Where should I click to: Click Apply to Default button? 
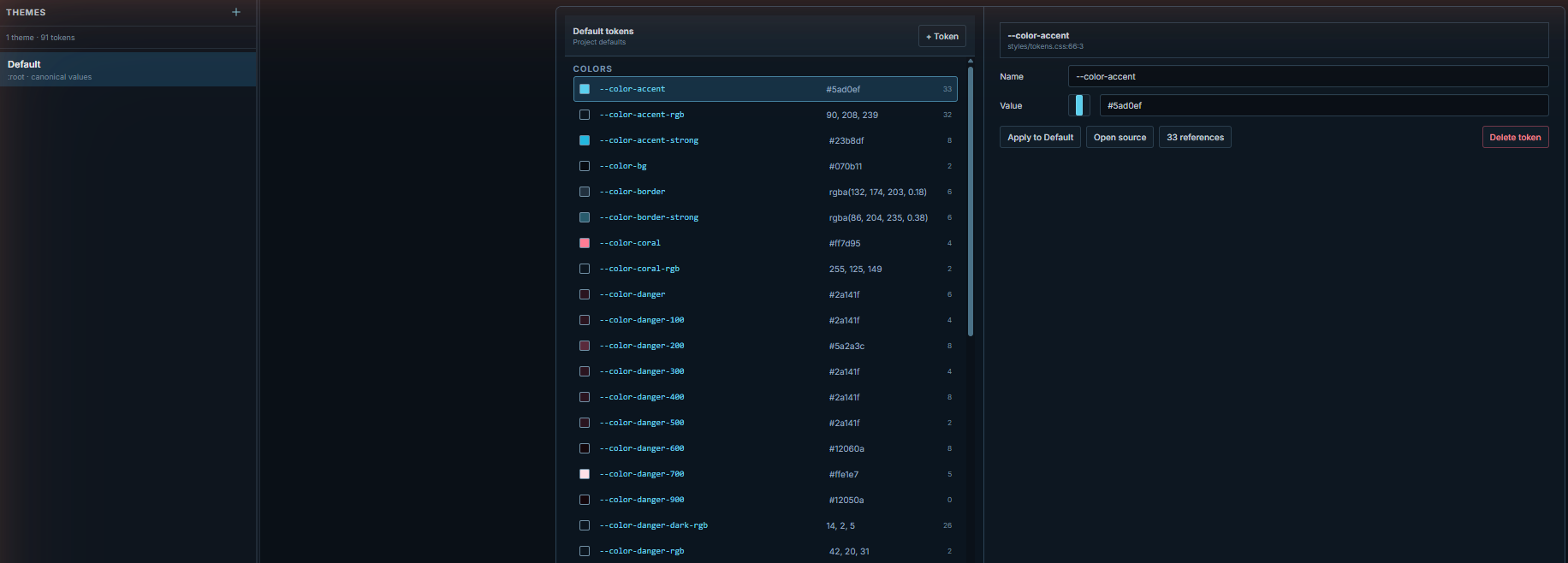1040,137
